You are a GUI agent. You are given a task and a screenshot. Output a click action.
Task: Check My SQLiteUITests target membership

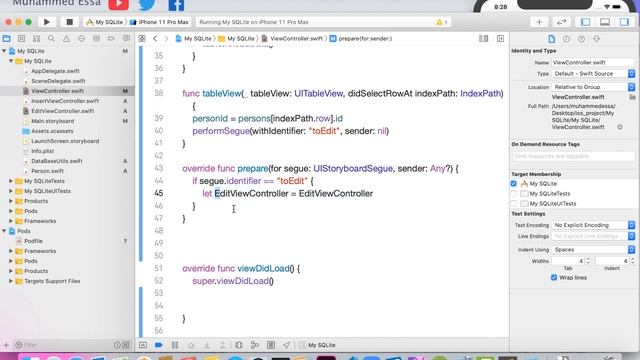[x=513, y=203]
